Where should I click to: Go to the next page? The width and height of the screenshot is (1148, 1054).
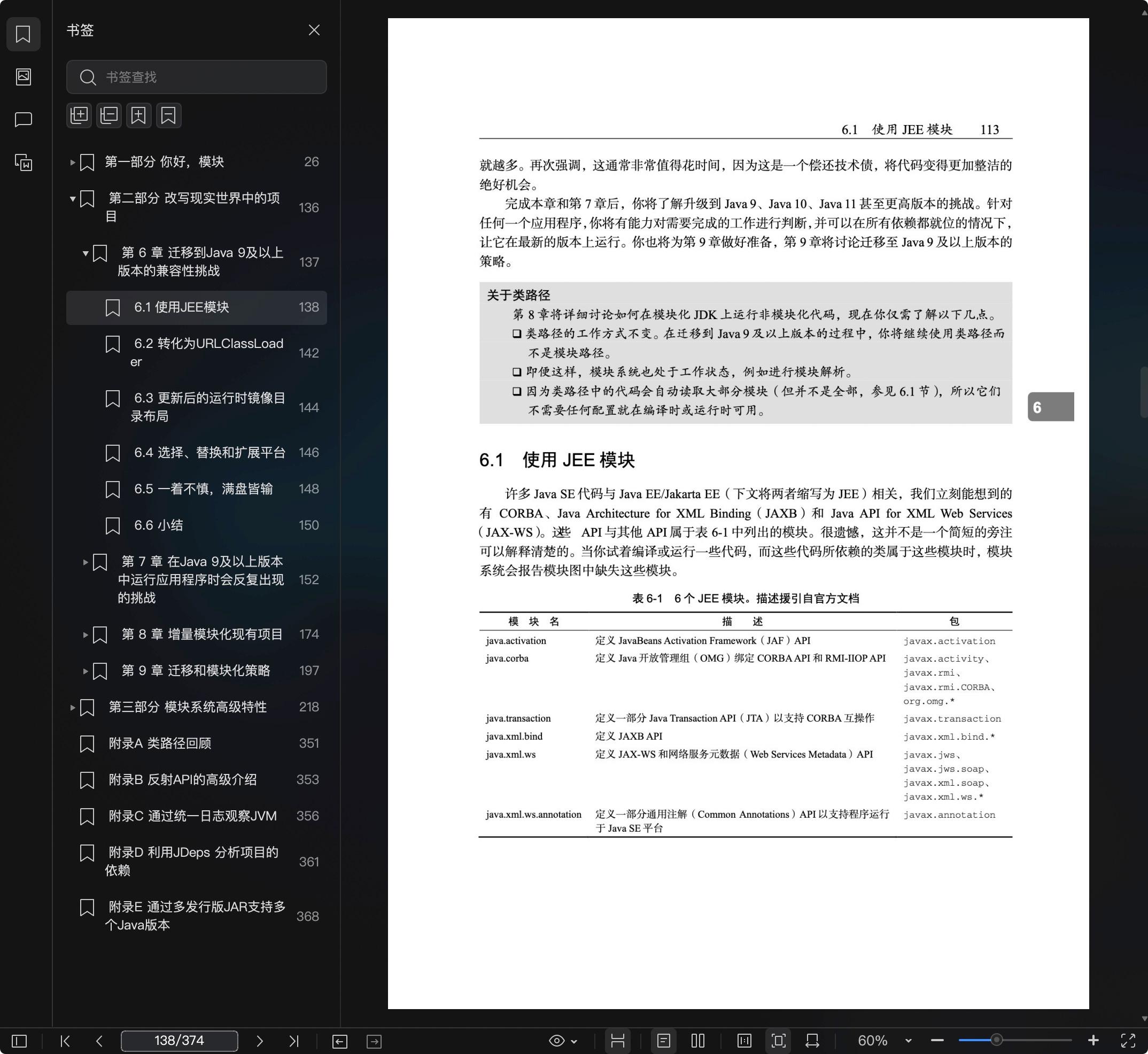[260, 1041]
